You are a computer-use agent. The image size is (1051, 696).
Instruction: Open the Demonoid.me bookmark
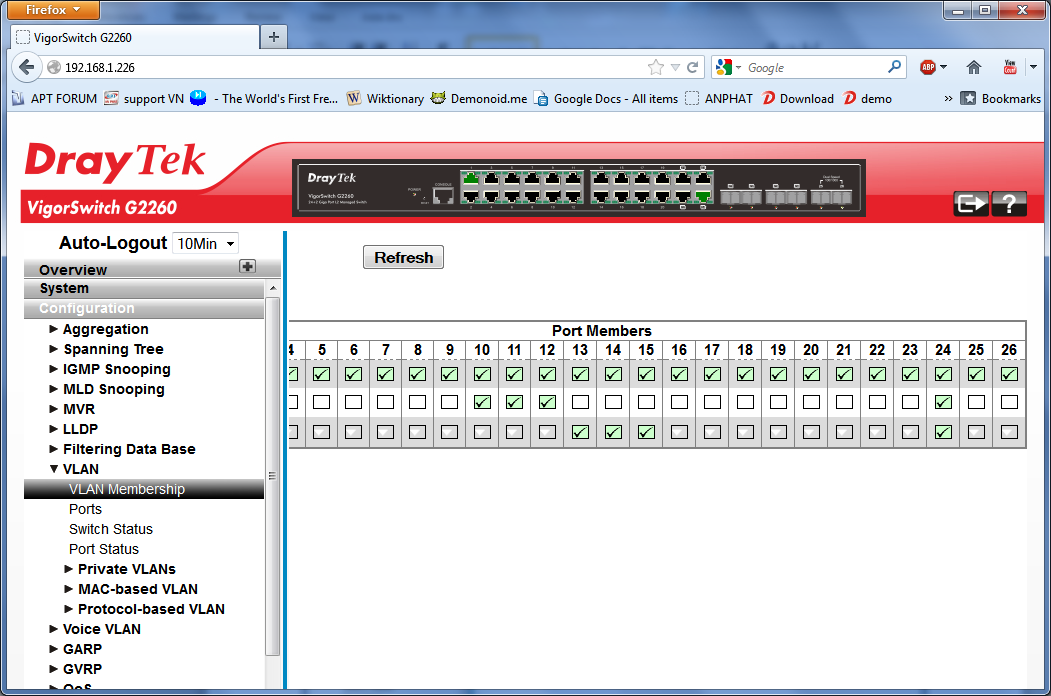479,99
